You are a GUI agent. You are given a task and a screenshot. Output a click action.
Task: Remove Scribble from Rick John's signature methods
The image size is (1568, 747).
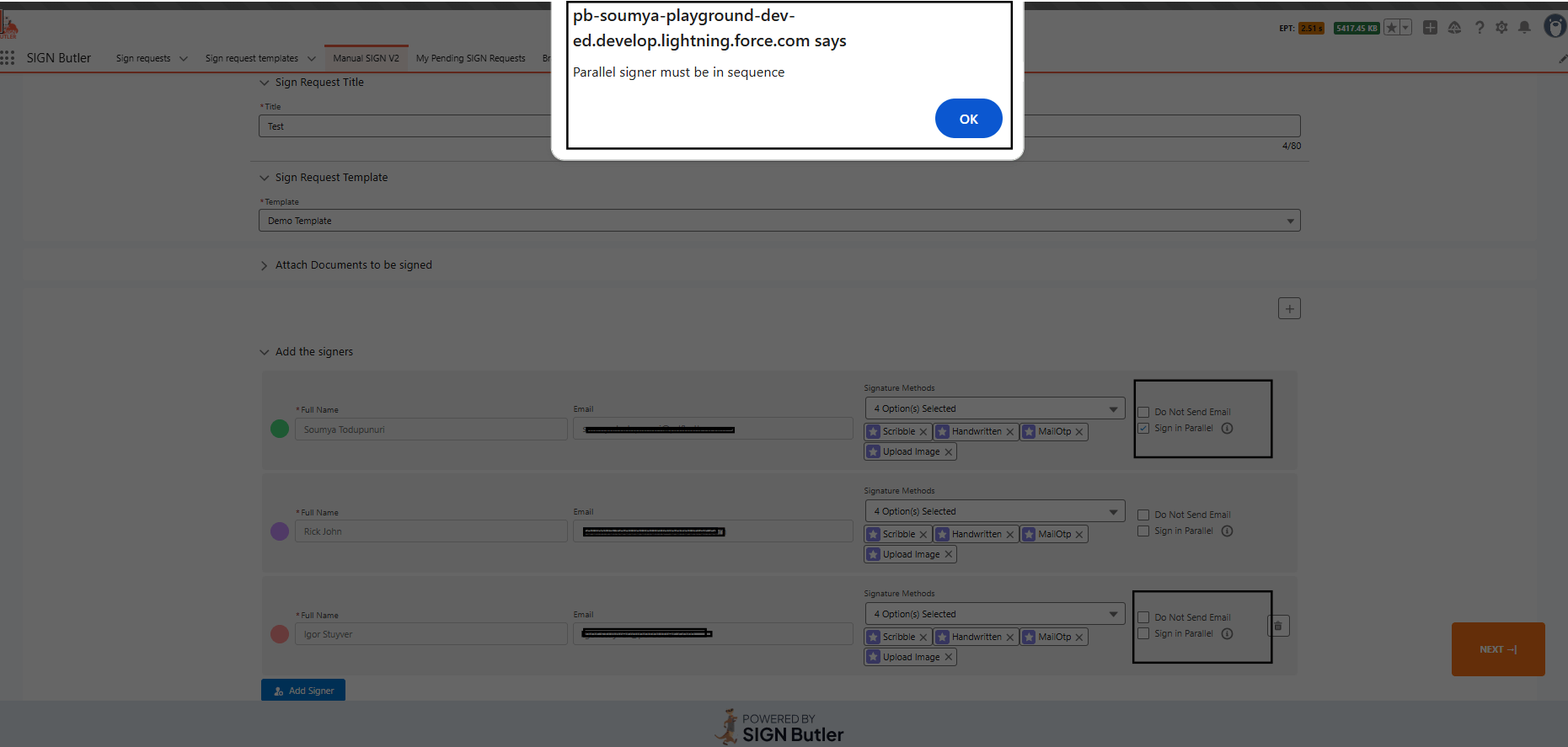[x=923, y=535]
